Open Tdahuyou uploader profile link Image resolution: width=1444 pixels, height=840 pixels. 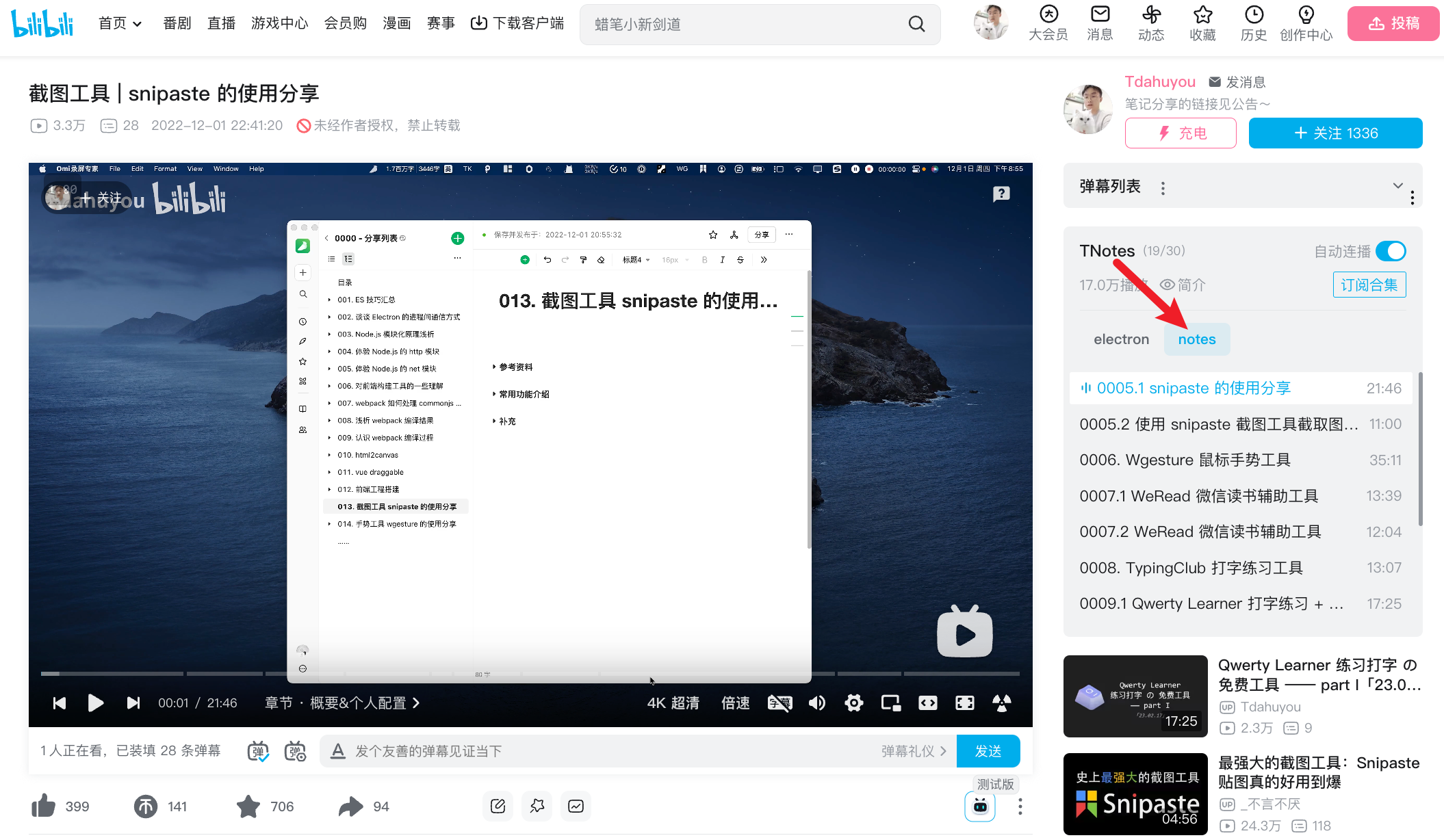click(1160, 81)
